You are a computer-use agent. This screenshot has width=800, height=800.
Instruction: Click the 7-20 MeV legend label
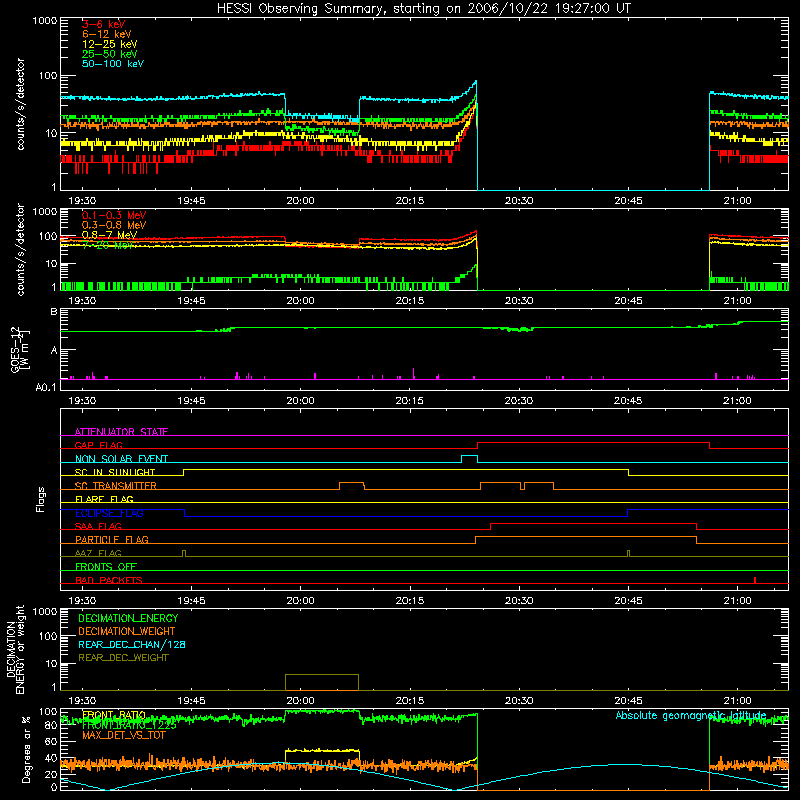[x=108, y=245]
